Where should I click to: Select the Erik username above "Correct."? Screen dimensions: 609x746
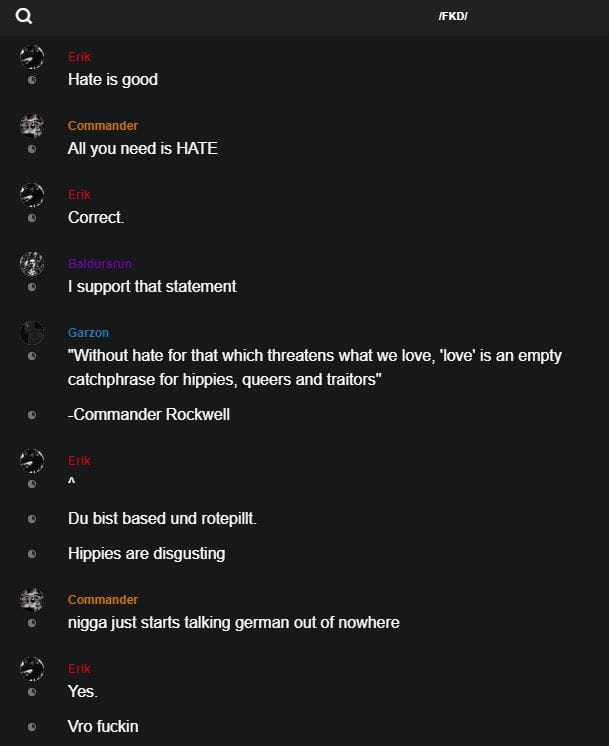coord(79,195)
